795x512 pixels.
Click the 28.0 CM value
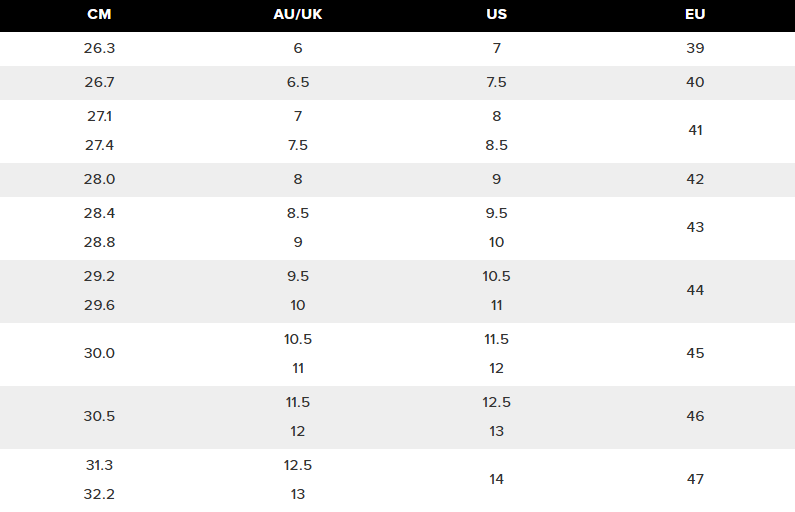click(x=99, y=179)
